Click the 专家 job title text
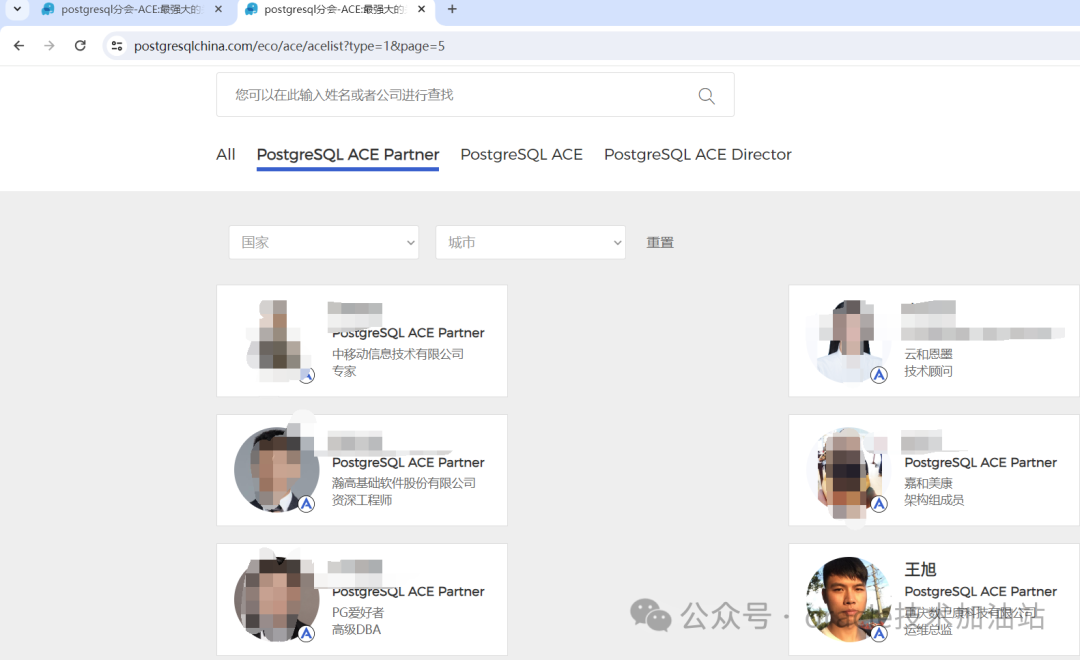 tap(344, 371)
